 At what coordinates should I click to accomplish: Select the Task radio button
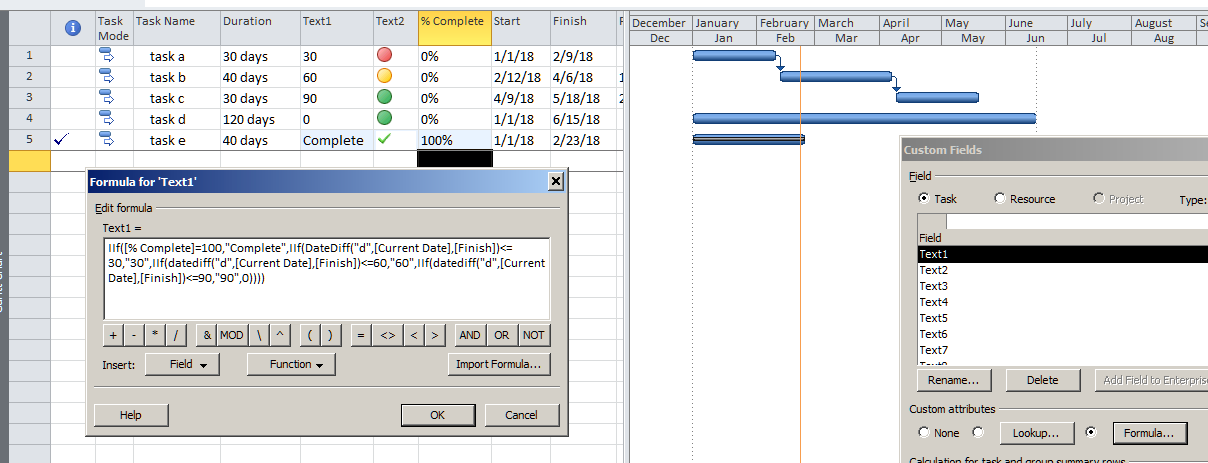(x=923, y=199)
